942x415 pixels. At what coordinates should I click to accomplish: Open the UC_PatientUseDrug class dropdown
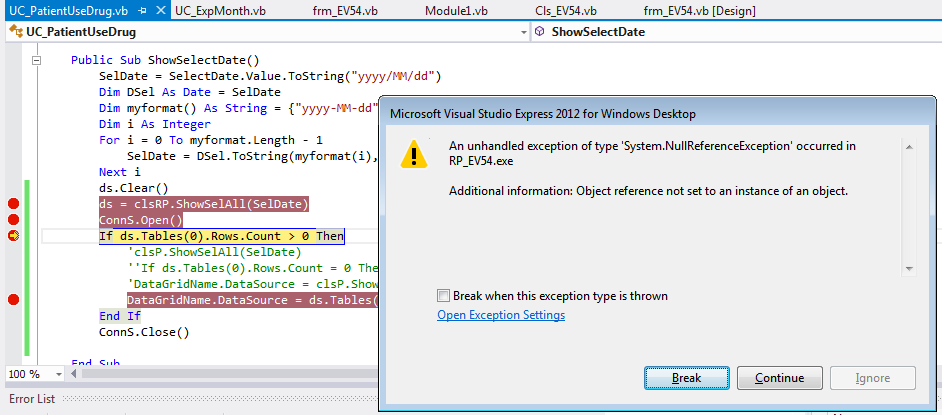524,32
